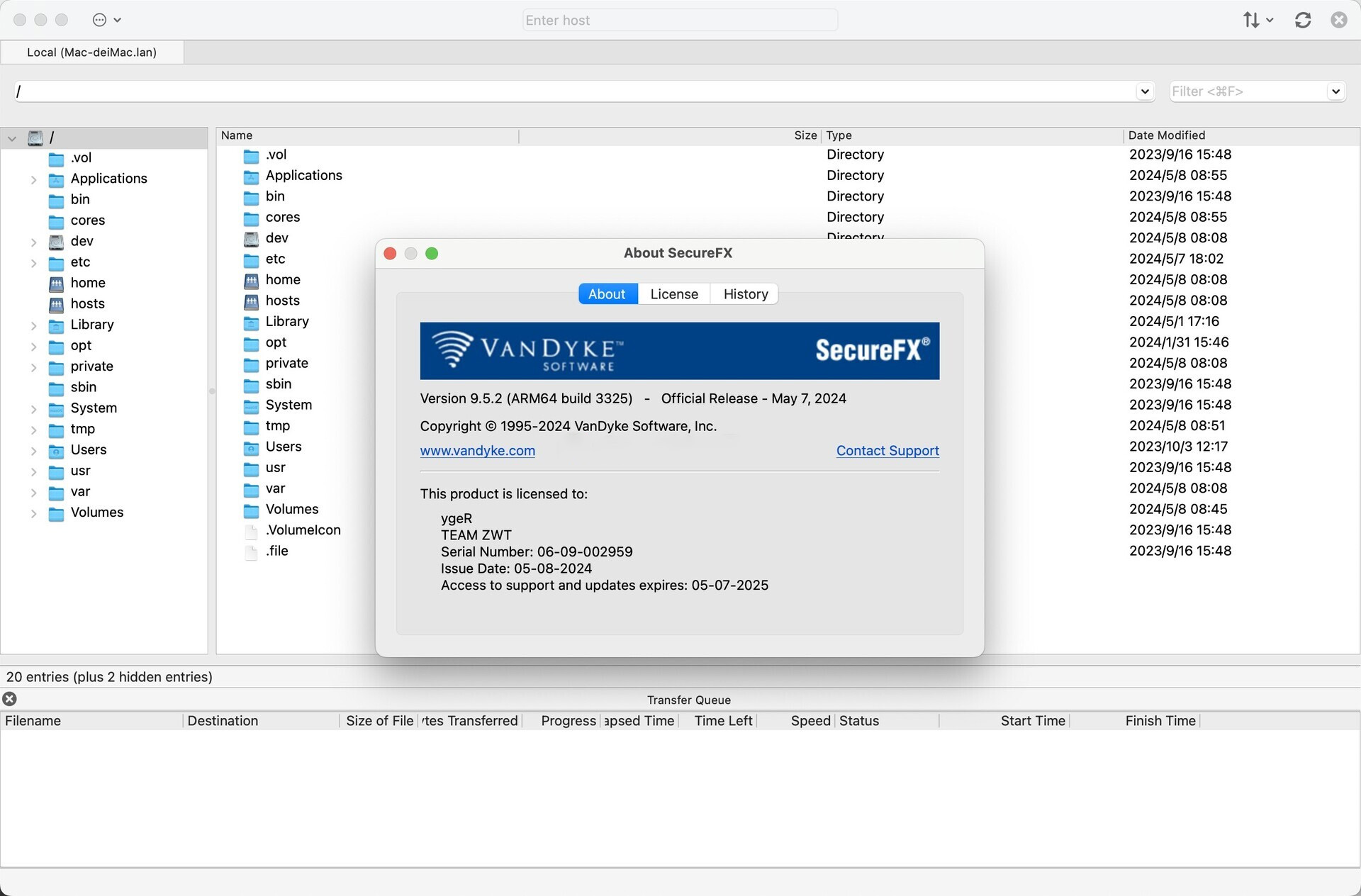Click the hosts file icon in sidebar
Viewport: 1361px width, 896px height.
(x=56, y=304)
